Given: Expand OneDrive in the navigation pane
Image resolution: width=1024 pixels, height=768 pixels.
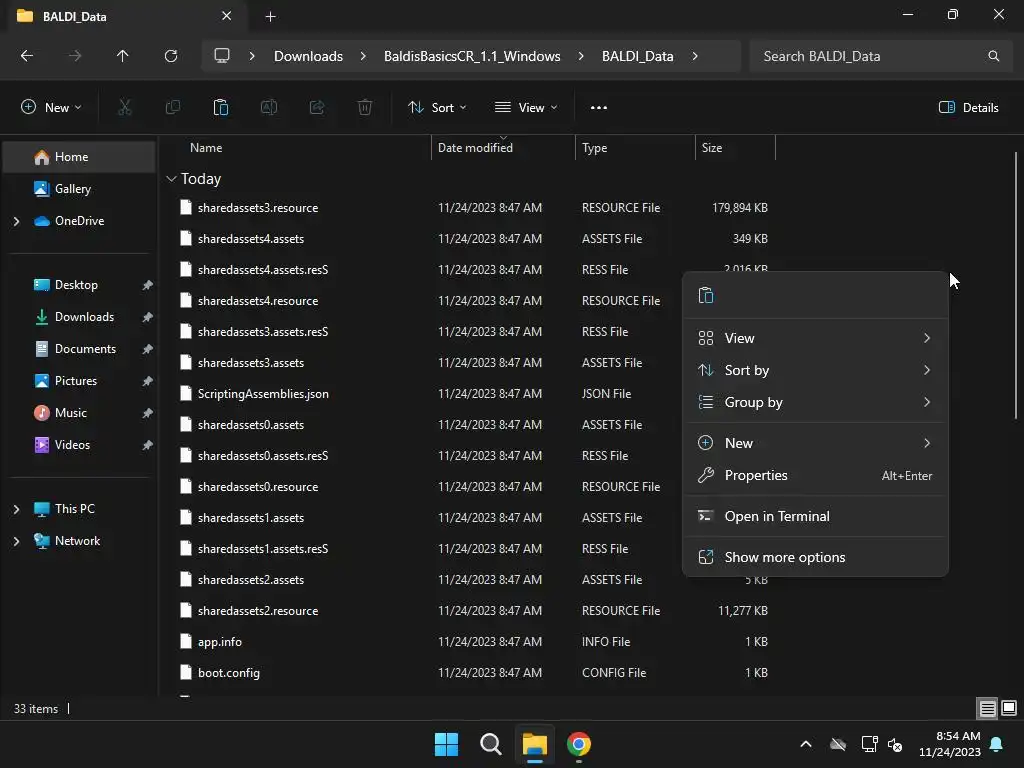Looking at the screenshot, I should click(x=16, y=221).
